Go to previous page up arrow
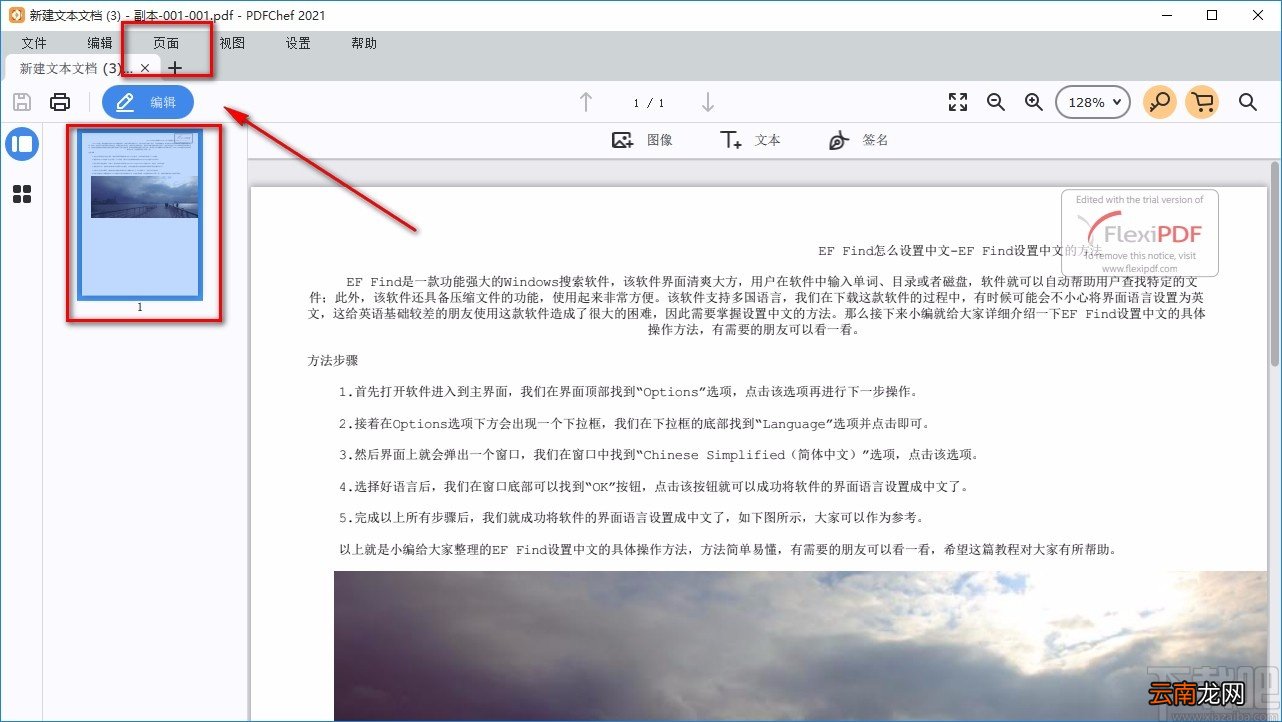Image resolution: width=1282 pixels, height=722 pixels. pyautogui.click(x=586, y=102)
